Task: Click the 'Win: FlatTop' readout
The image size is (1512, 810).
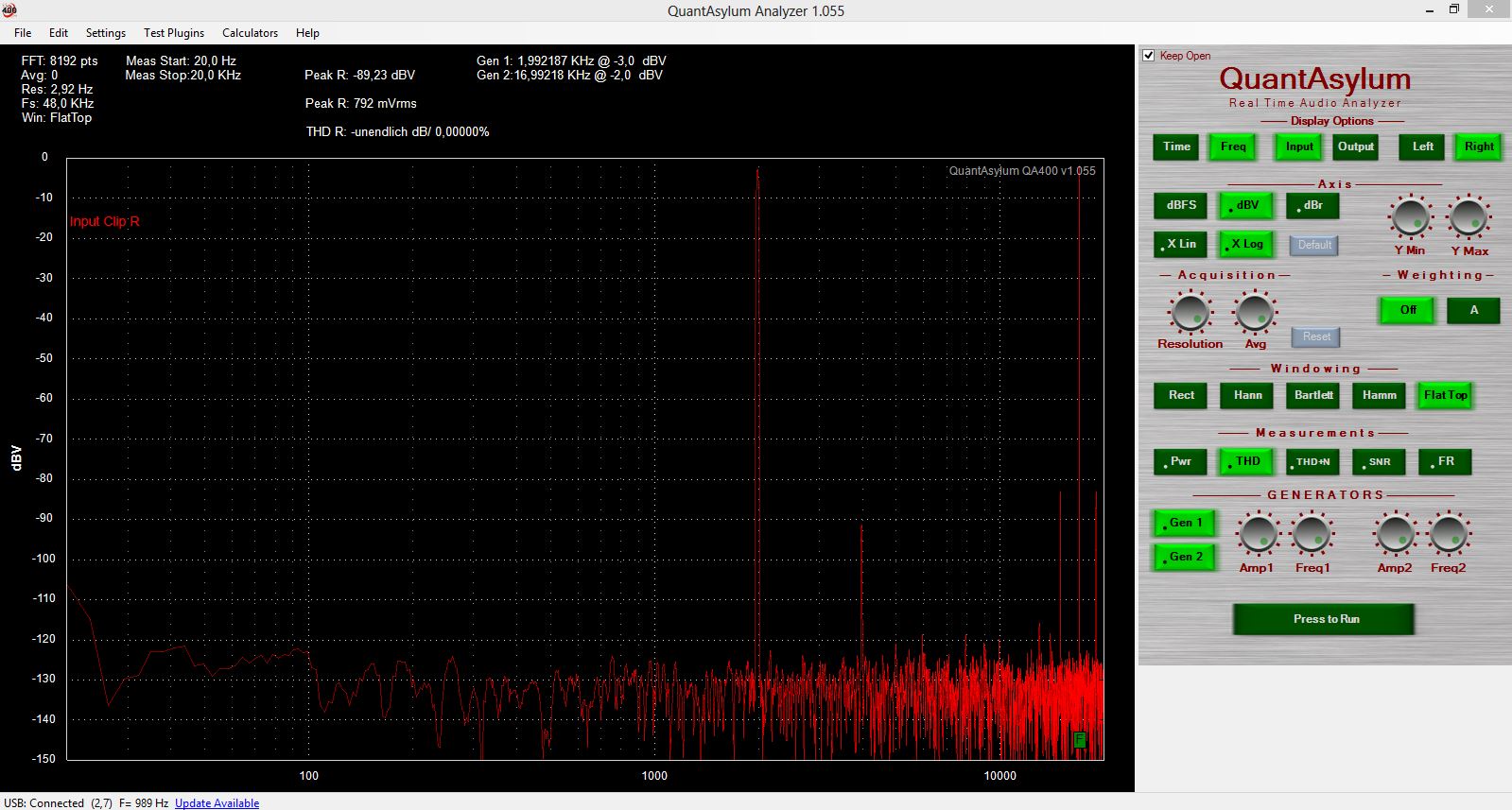Action: pos(57,118)
